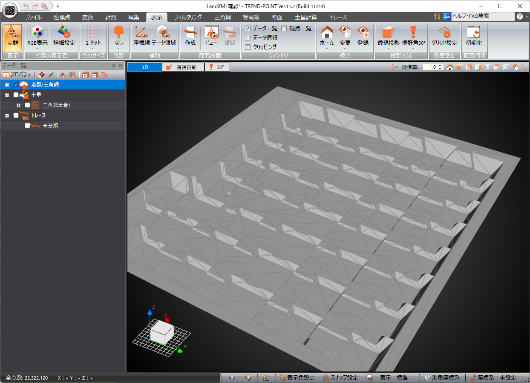Adjust the 1.0 emphasis rate stepper arrows

(440, 67)
